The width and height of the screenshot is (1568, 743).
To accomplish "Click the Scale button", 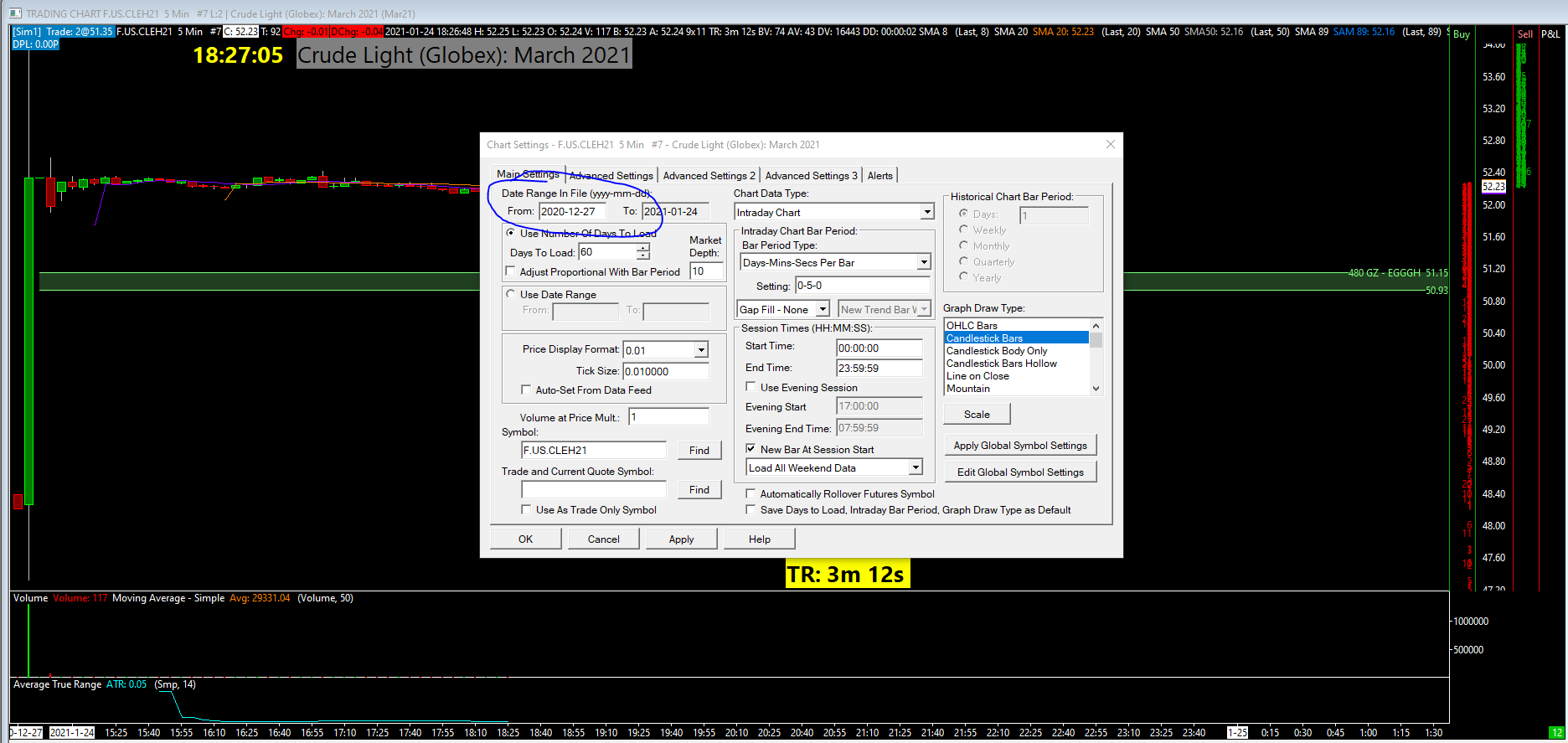I will (977, 414).
